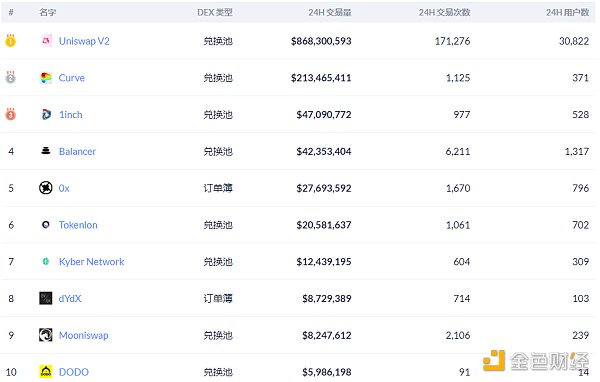Sort by 24H交易次数 column header
Screen dimensions: 600x382
444,12
